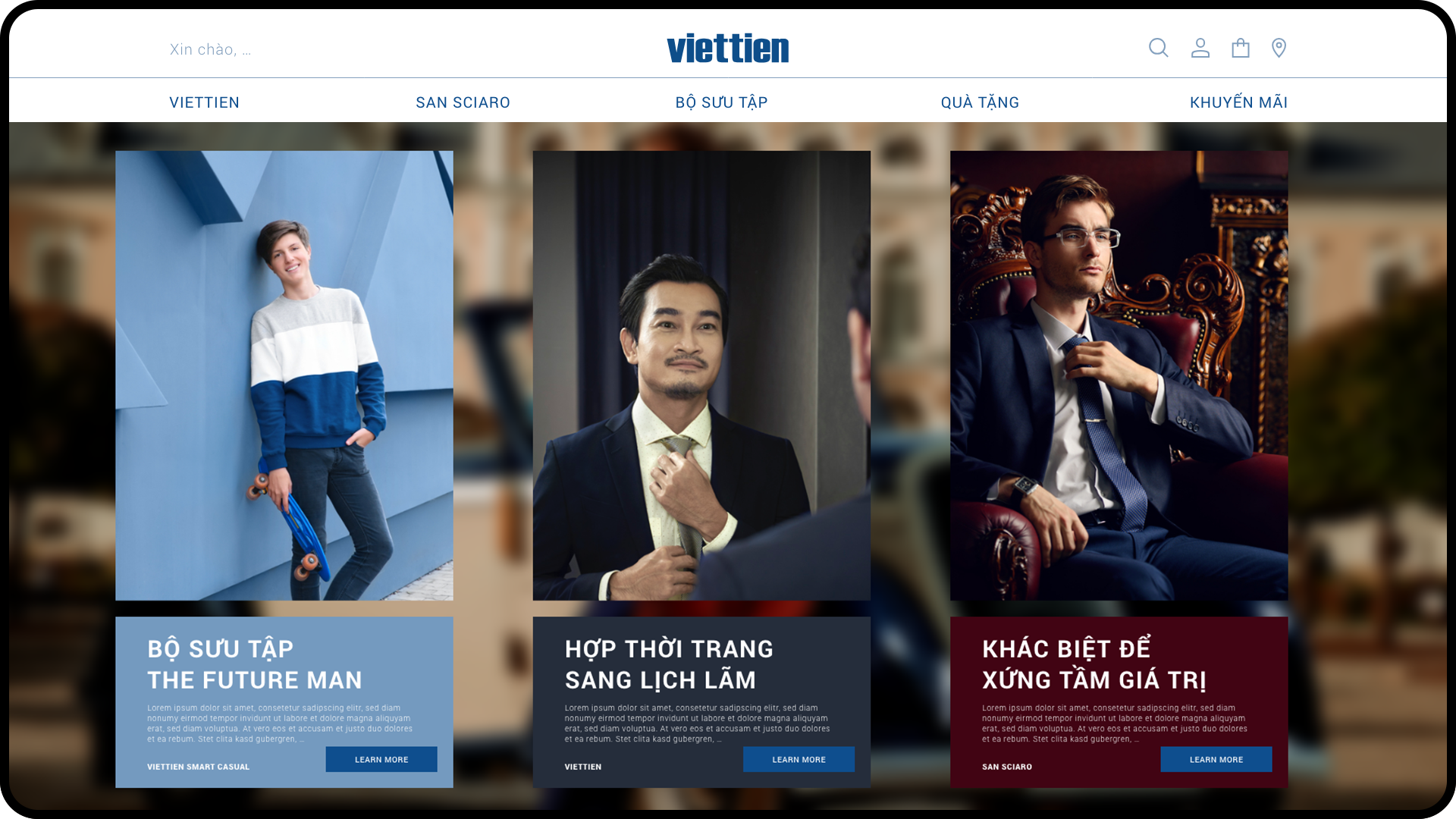
Task: Open the man adjusting tie mirror photo
Action: [x=701, y=375]
